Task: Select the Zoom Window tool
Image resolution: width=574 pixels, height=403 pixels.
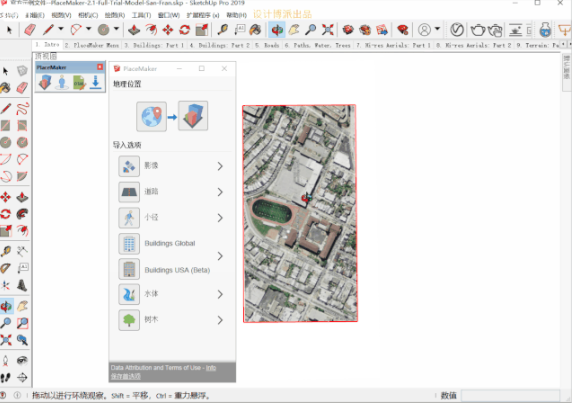Action: (x=22, y=323)
